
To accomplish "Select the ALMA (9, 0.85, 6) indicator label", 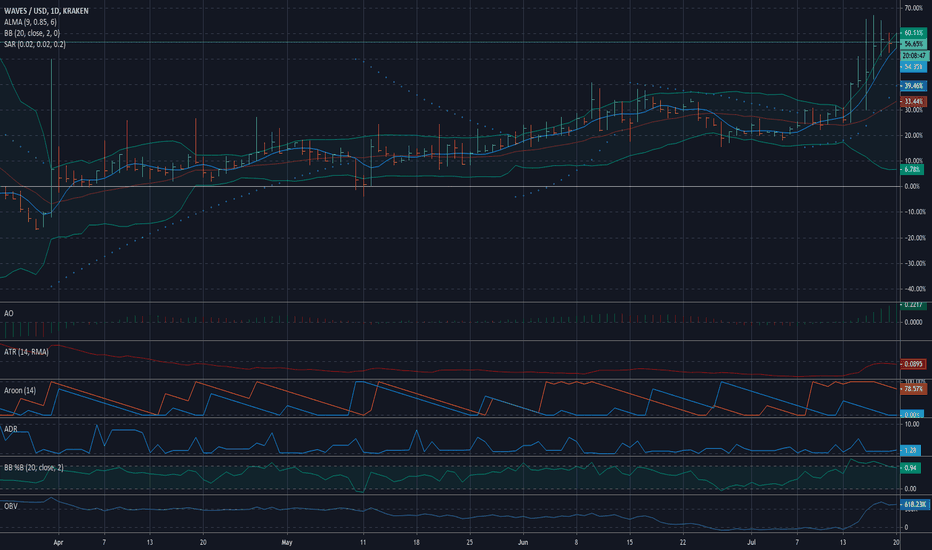I will [x=30, y=22].
